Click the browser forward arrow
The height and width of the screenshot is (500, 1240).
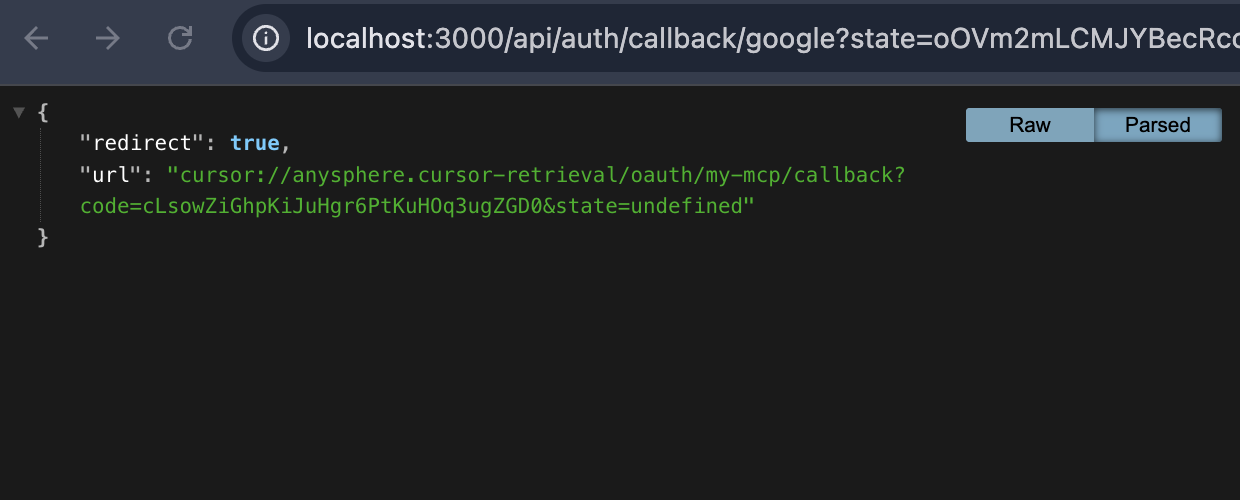pyautogui.click(x=107, y=39)
